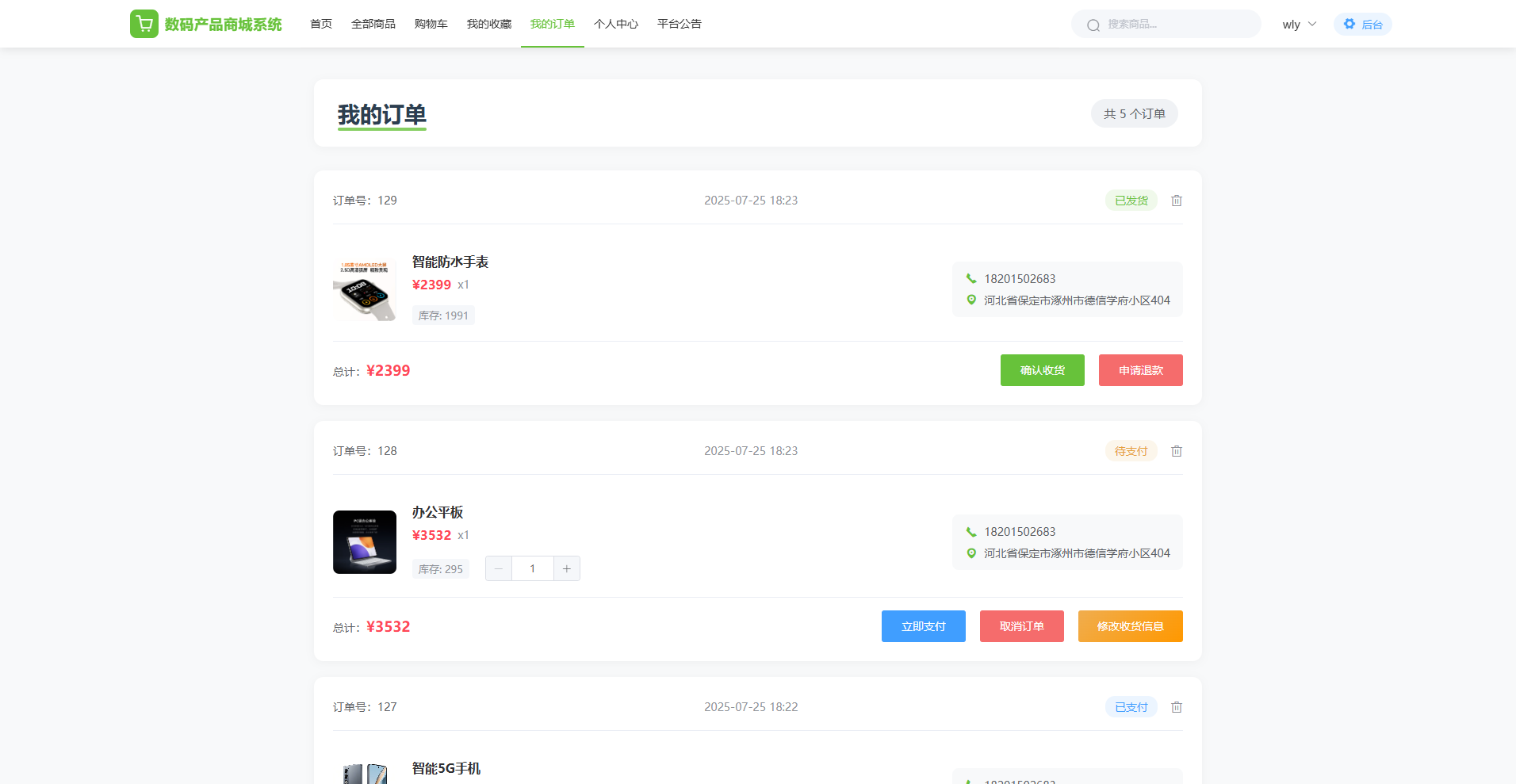Decrease 办公平板 quantity with minus button
This screenshot has width=1516, height=784.
click(499, 568)
